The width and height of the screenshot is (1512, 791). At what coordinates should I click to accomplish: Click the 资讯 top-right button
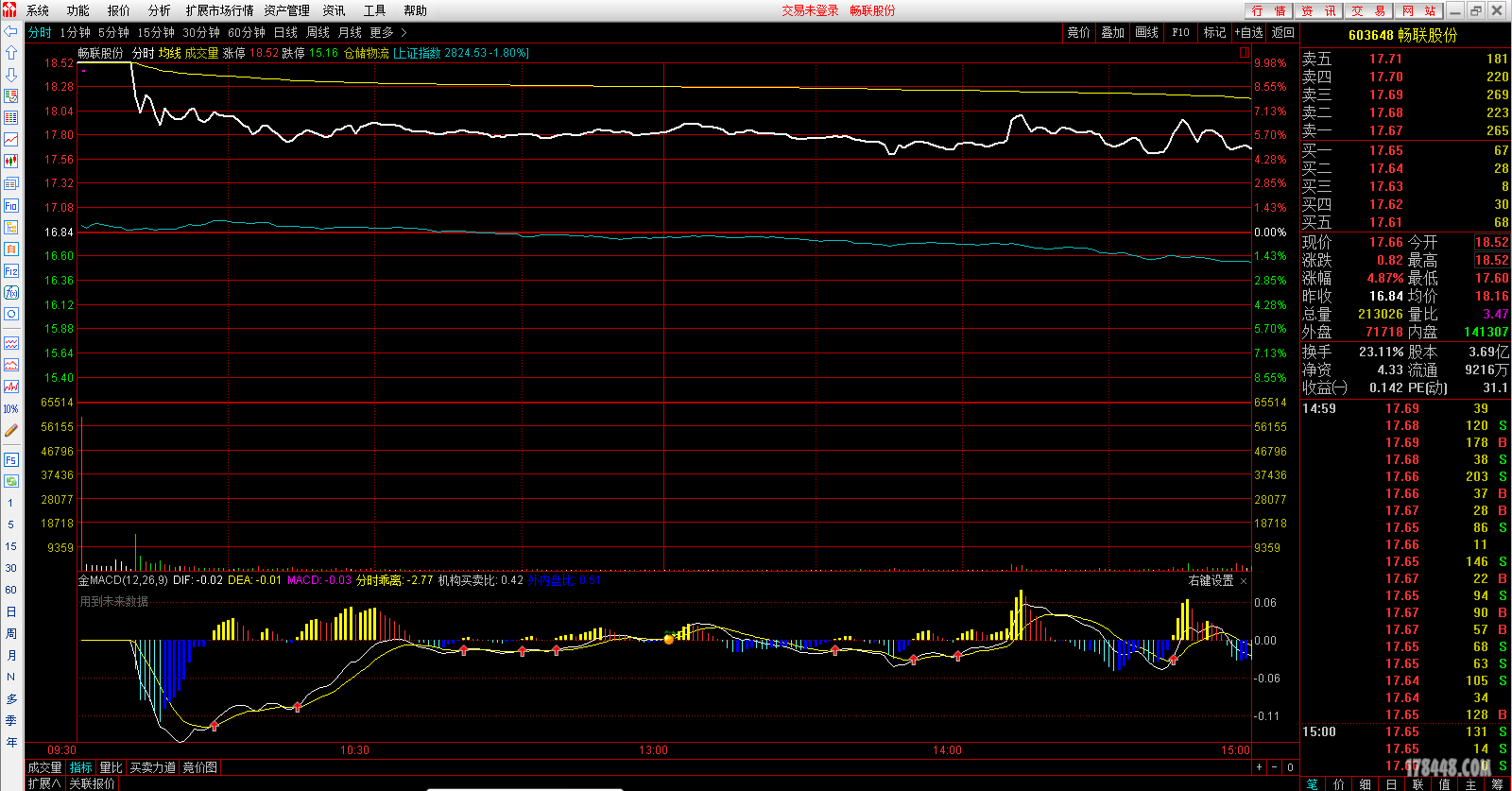1319,10
